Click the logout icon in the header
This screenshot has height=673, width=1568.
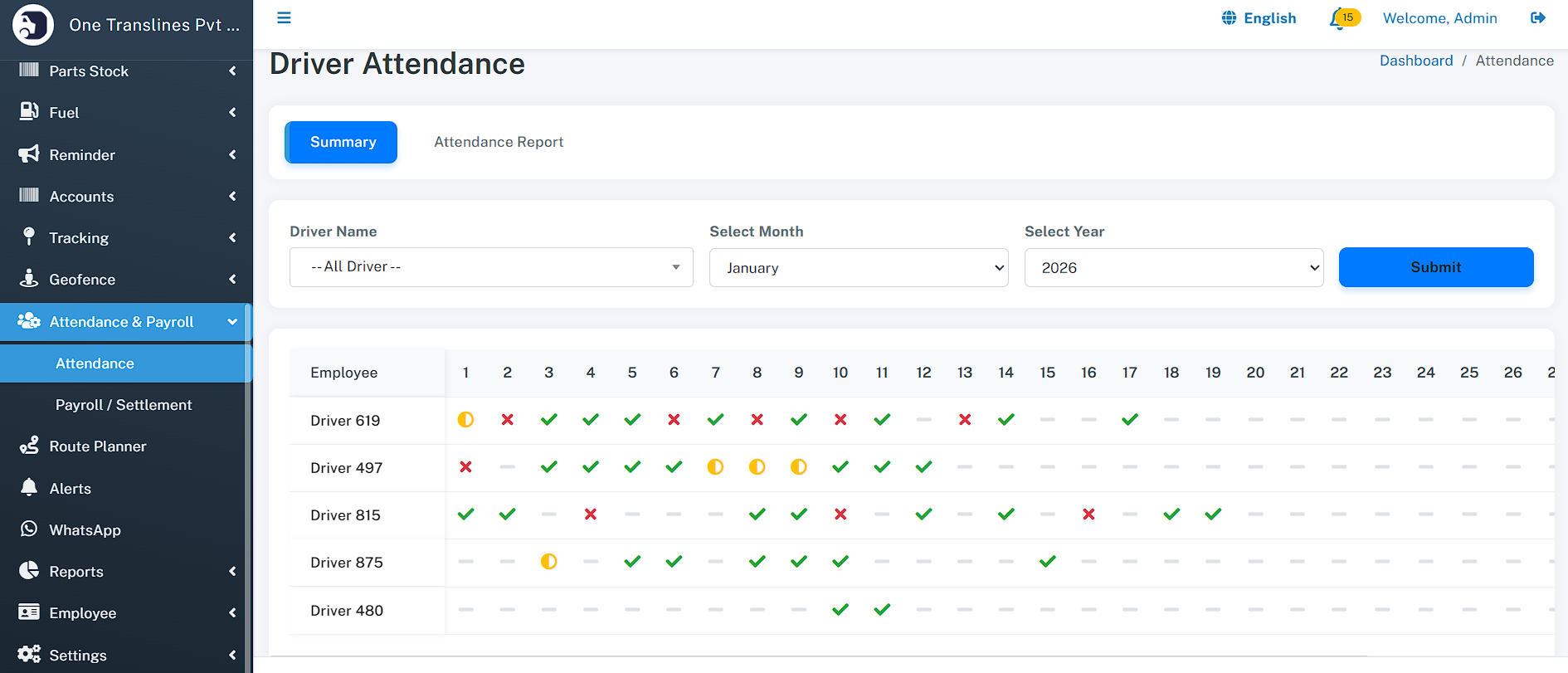coord(1537,18)
